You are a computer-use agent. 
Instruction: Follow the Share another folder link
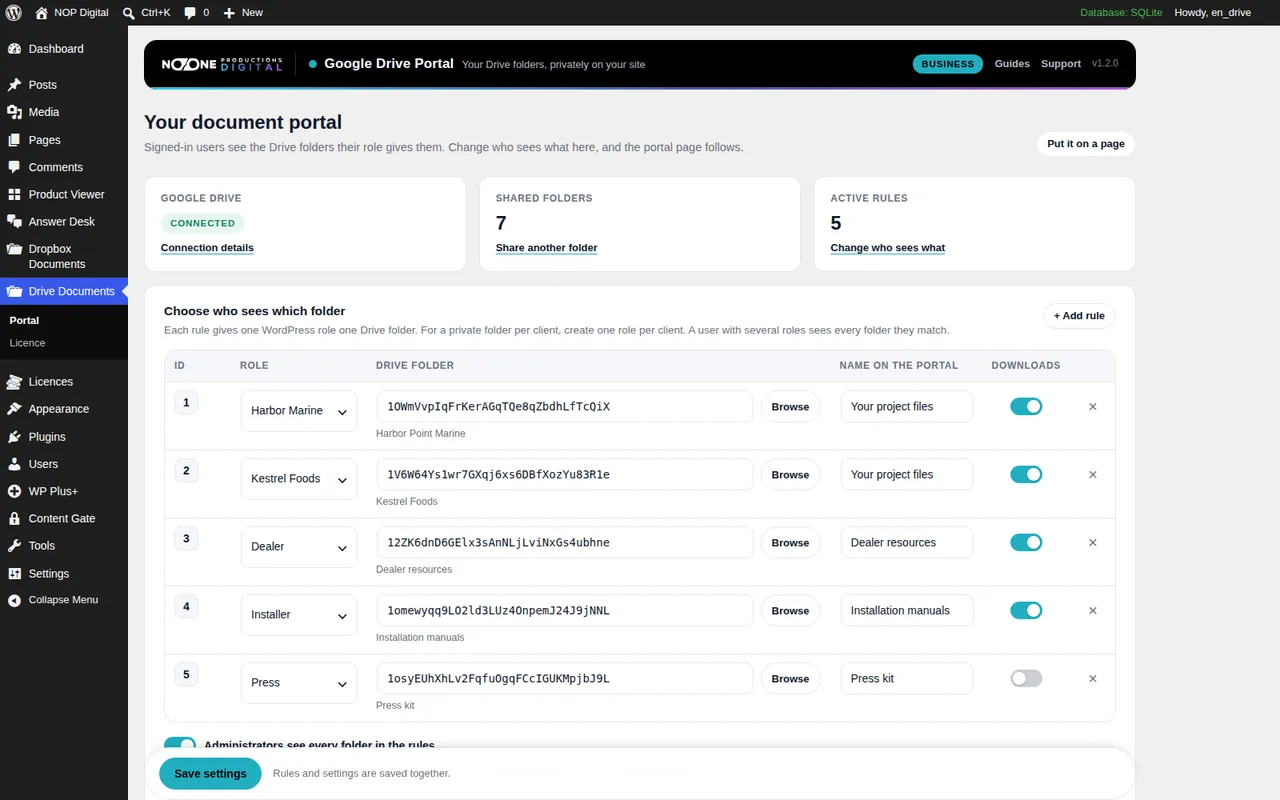point(546,248)
